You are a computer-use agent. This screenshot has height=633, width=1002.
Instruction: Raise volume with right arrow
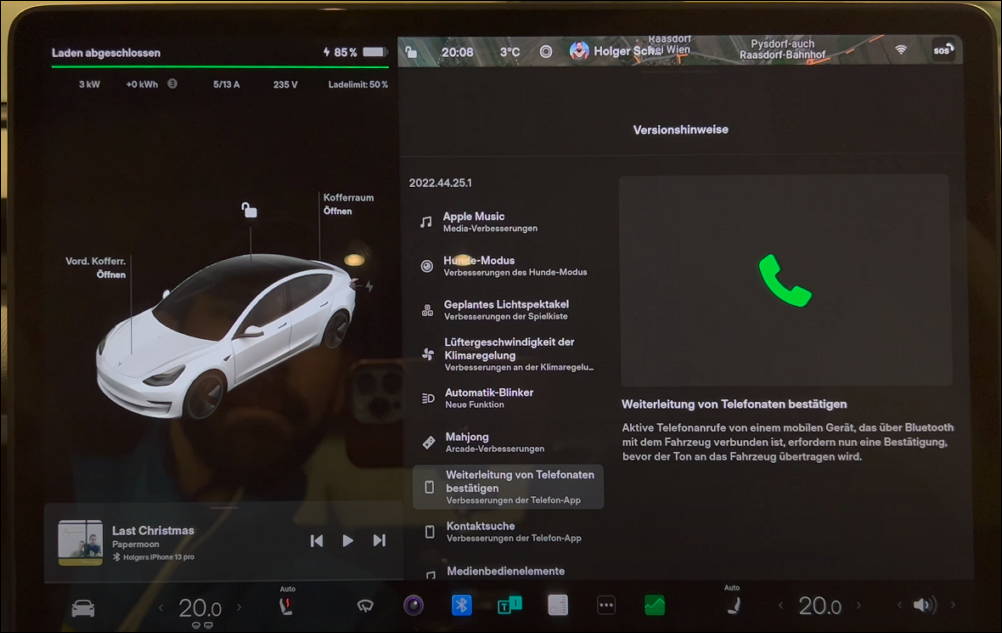(953, 604)
